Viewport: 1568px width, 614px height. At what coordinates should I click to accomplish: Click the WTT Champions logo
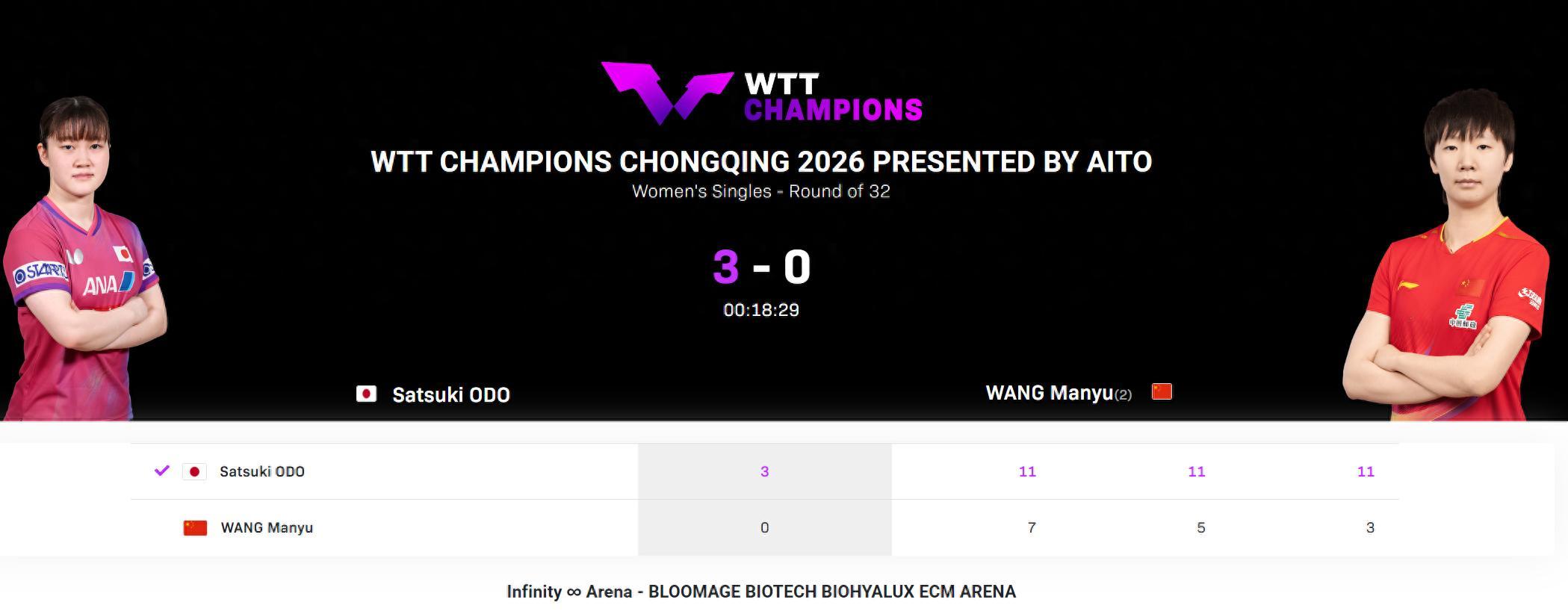pos(761,93)
